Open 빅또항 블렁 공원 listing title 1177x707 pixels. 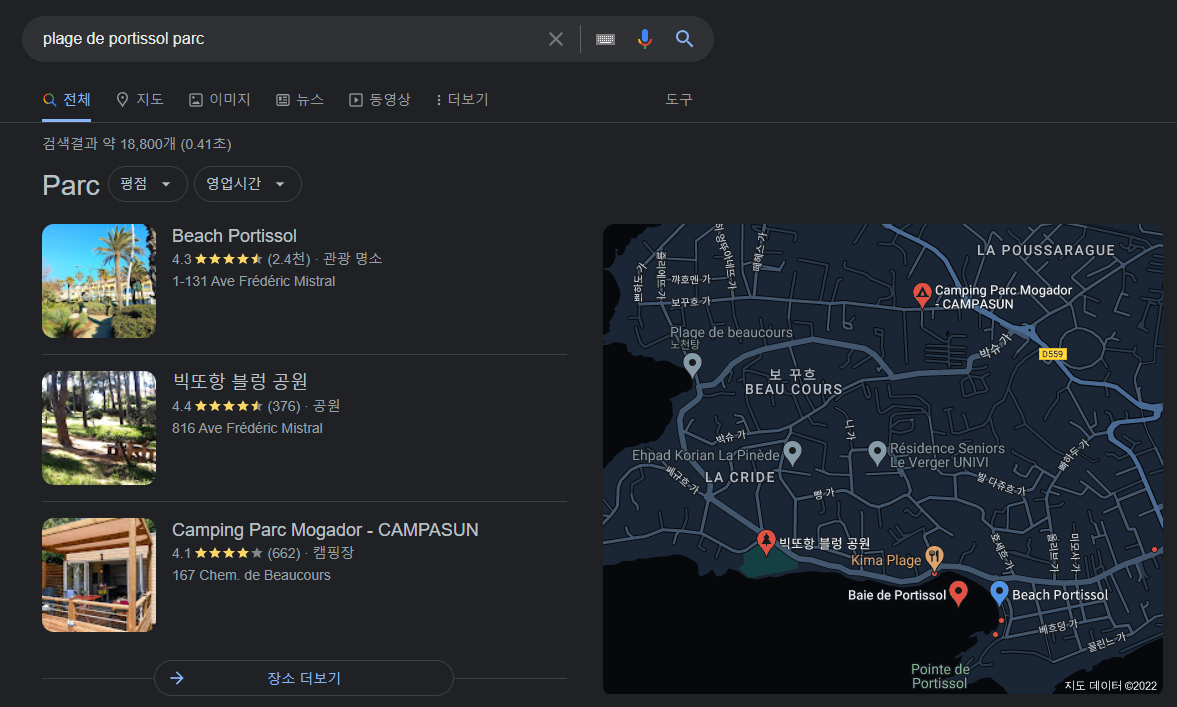(x=240, y=381)
